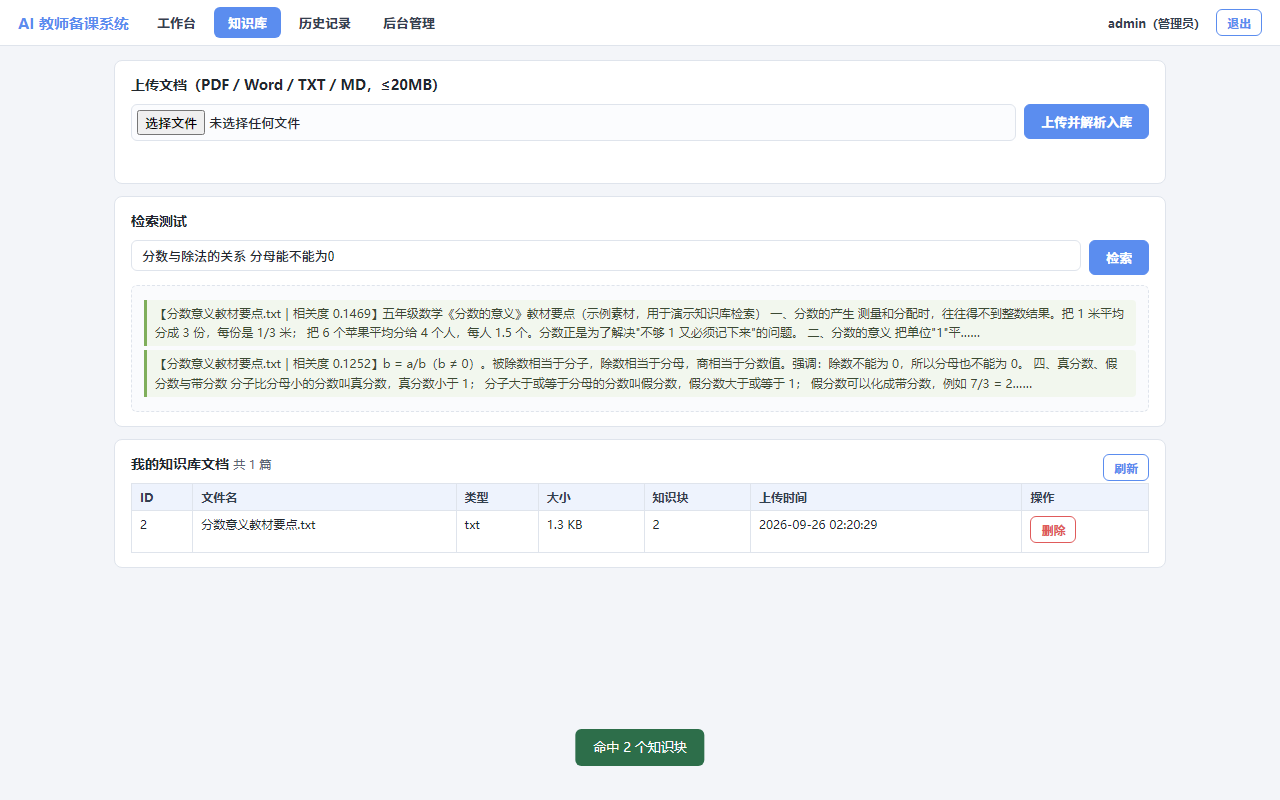Click the admin（管理员）user label

(1154, 23)
